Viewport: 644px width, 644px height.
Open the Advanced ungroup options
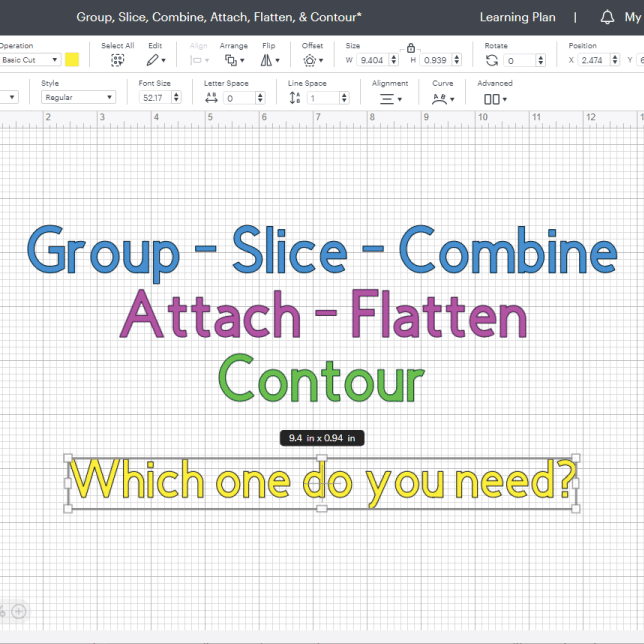[x=495, y=99]
